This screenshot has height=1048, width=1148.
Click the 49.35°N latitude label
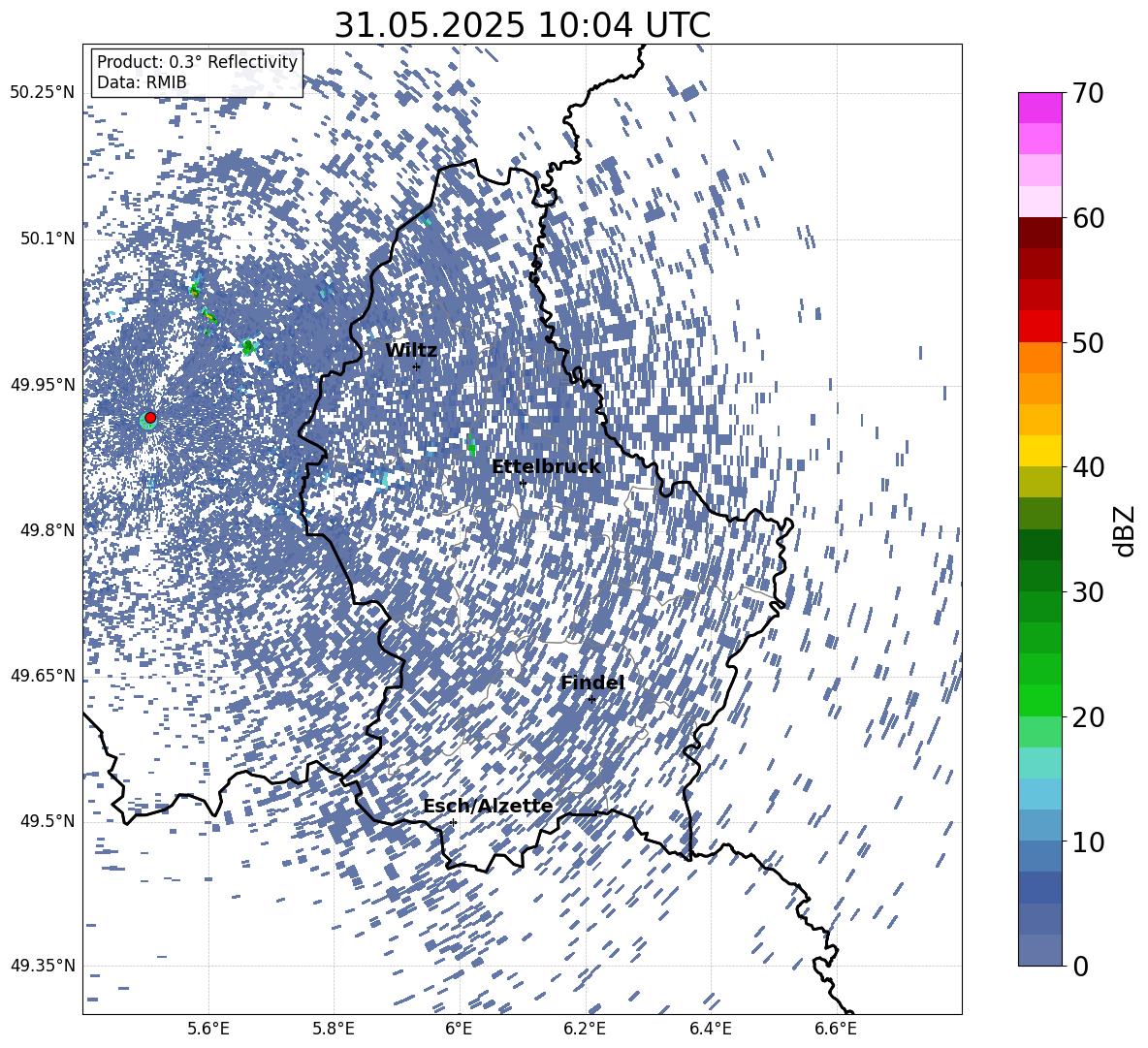43,966
